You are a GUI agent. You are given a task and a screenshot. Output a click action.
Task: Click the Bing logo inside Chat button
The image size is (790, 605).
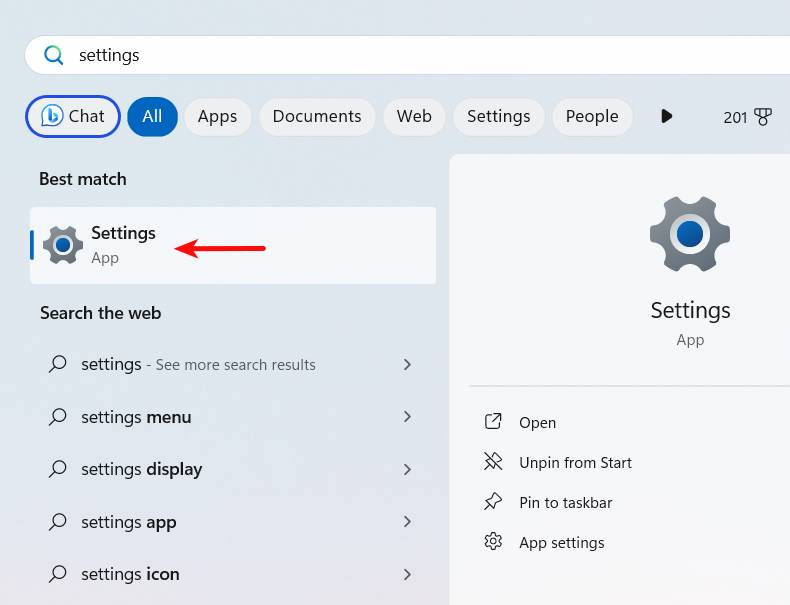(x=51, y=116)
